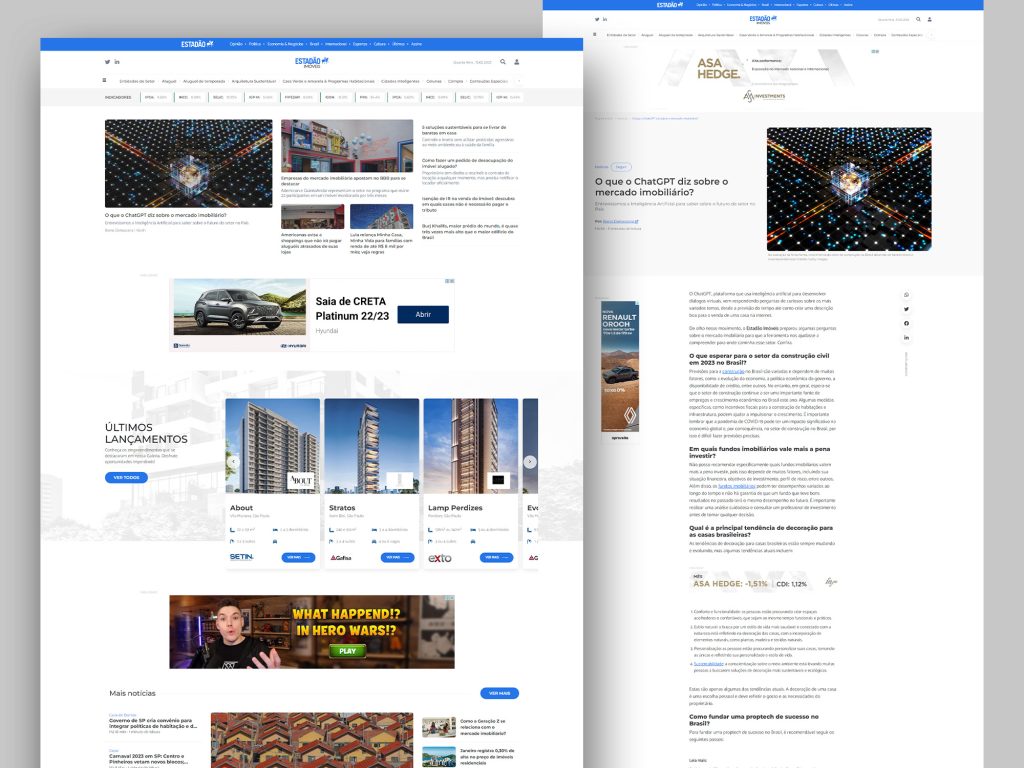Screen dimensions: 1024x768
Task: Click the colorful store thumbnail on the homepage
Action: pos(347,146)
